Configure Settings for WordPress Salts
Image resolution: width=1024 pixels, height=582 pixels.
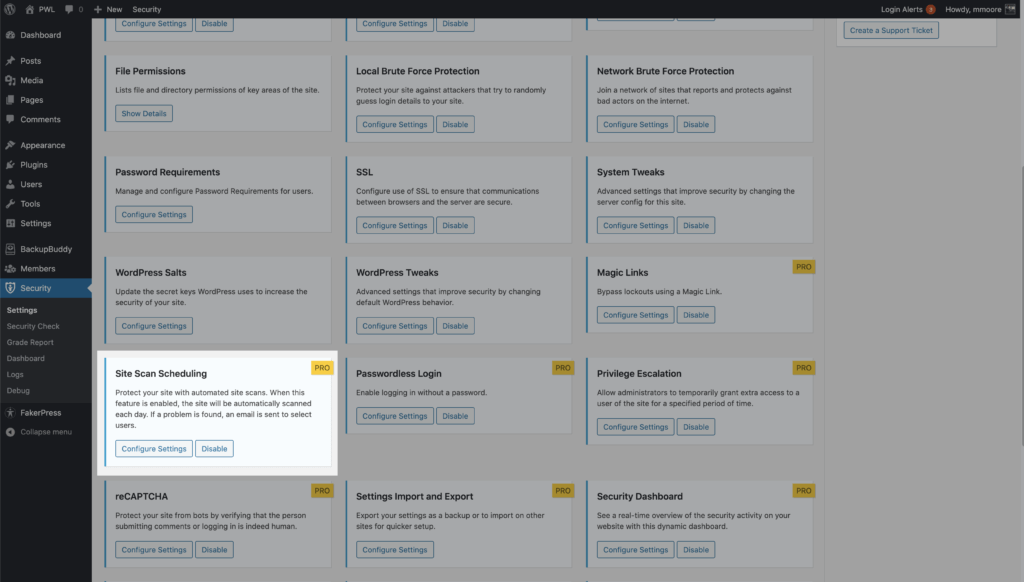click(x=153, y=326)
